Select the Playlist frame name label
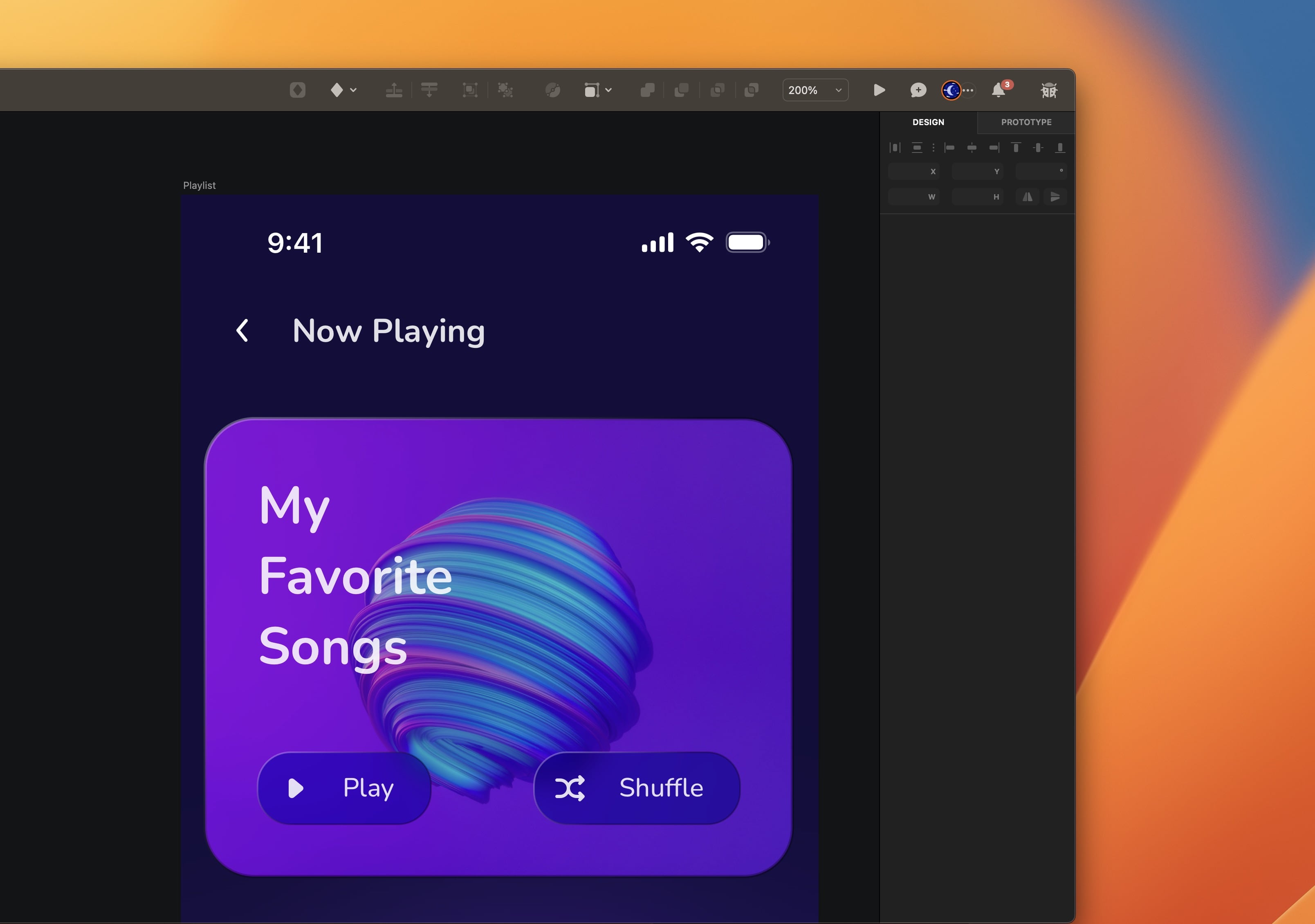Image resolution: width=1315 pixels, height=924 pixels. (x=199, y=185)
